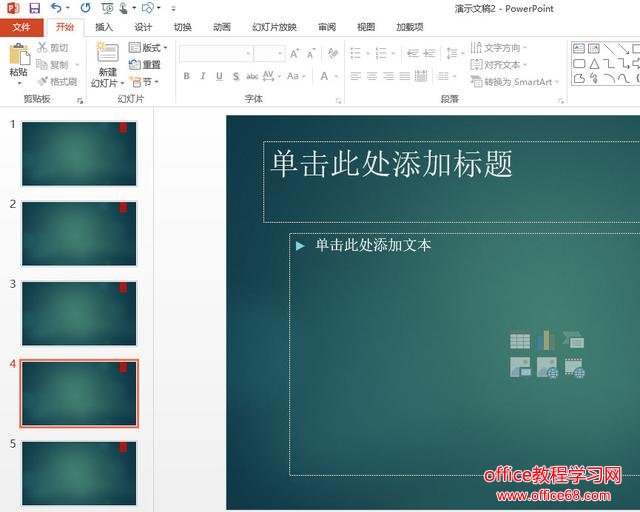Click the Copy (复制) button
Screen dimensions: 640x512
tap(52, 65)
